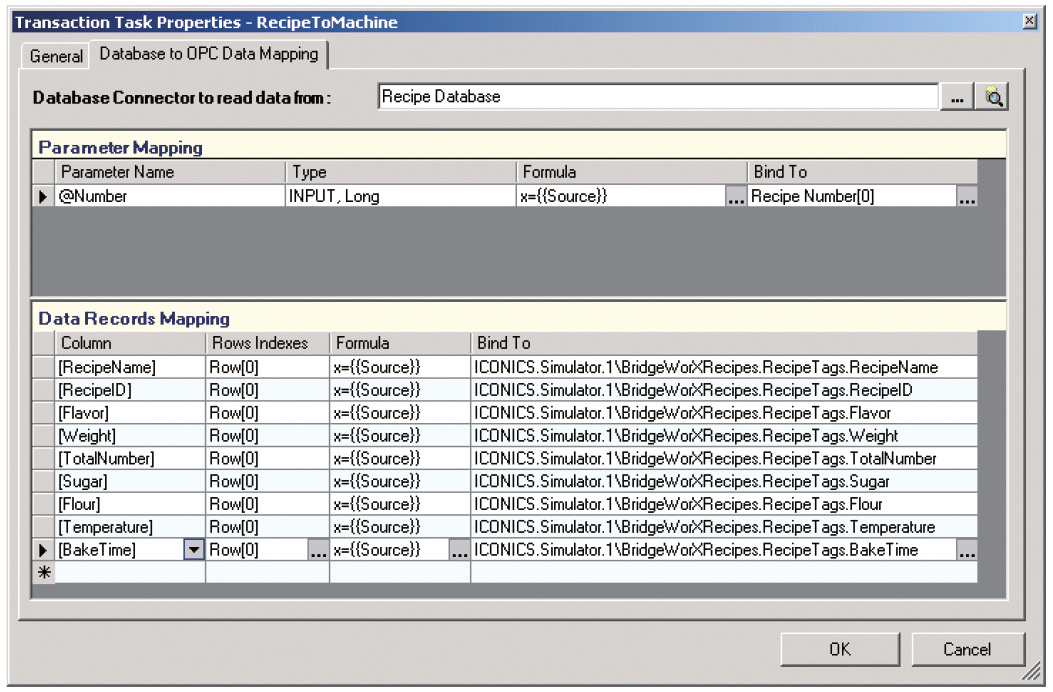This screenshot has width=1053, height=692.
Task: Open ellipsis for BakeTime Bind To tag
Action: (967, 550)
